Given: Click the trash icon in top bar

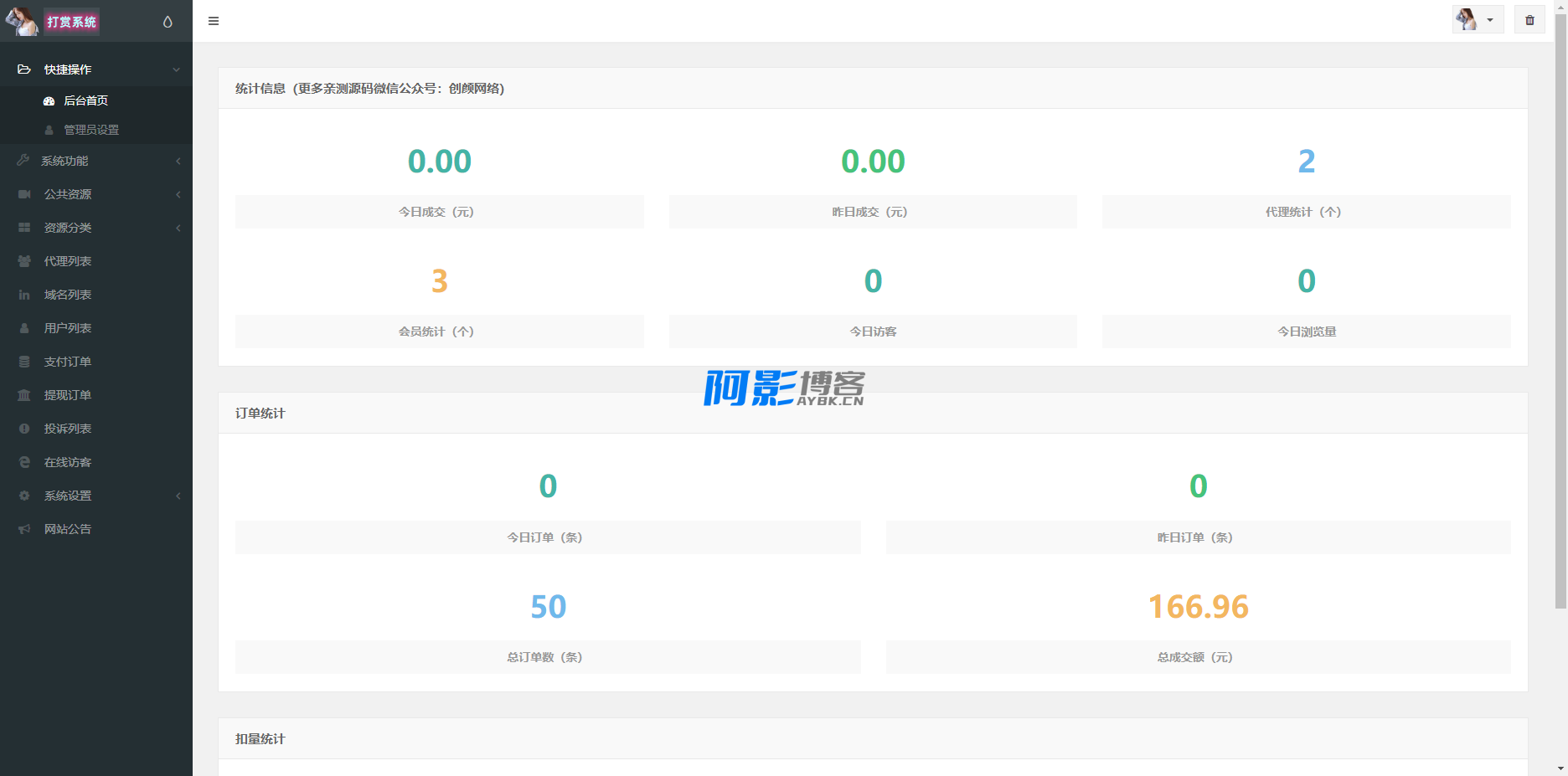Looking at the screenshot, I should (x=1529, y=20).
